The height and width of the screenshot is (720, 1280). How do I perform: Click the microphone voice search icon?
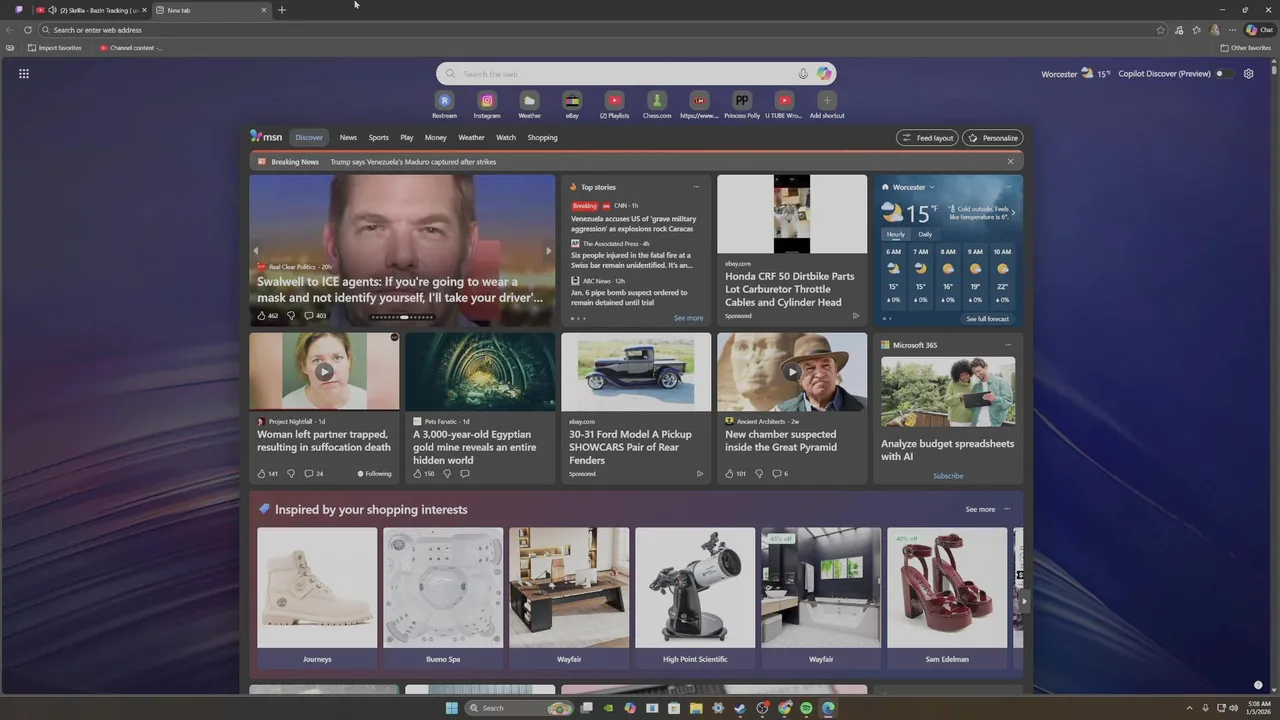click(803, 74)
